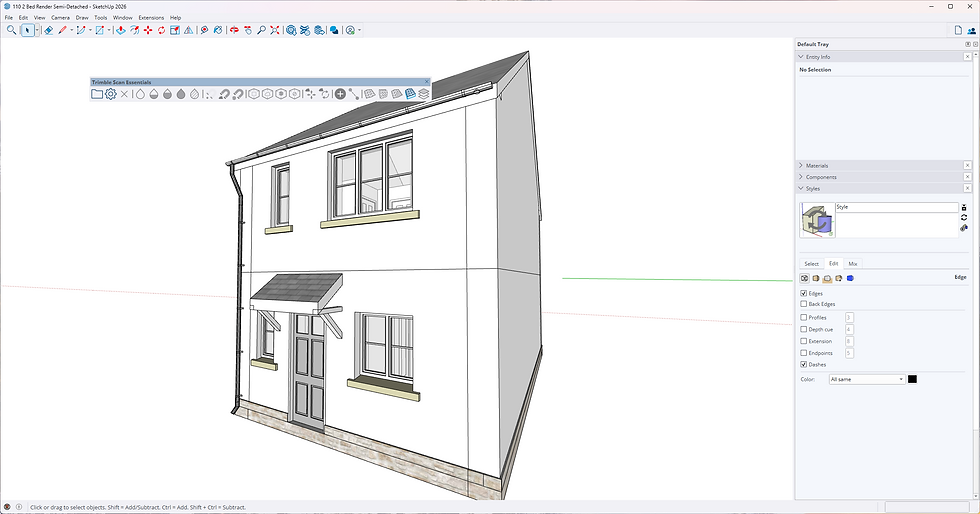Switch to the Edit tab in Styles
Image resolution: width=980 pixels, height=514 pixels.
(x=834, y=264)
